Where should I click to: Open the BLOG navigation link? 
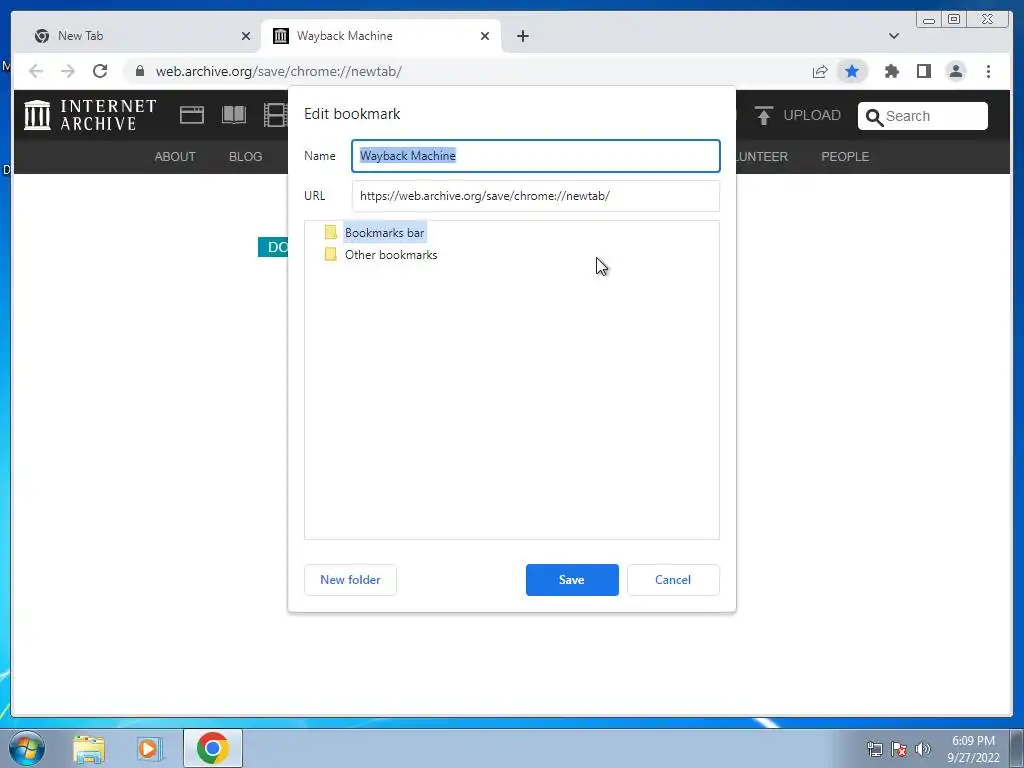[246, 157]
